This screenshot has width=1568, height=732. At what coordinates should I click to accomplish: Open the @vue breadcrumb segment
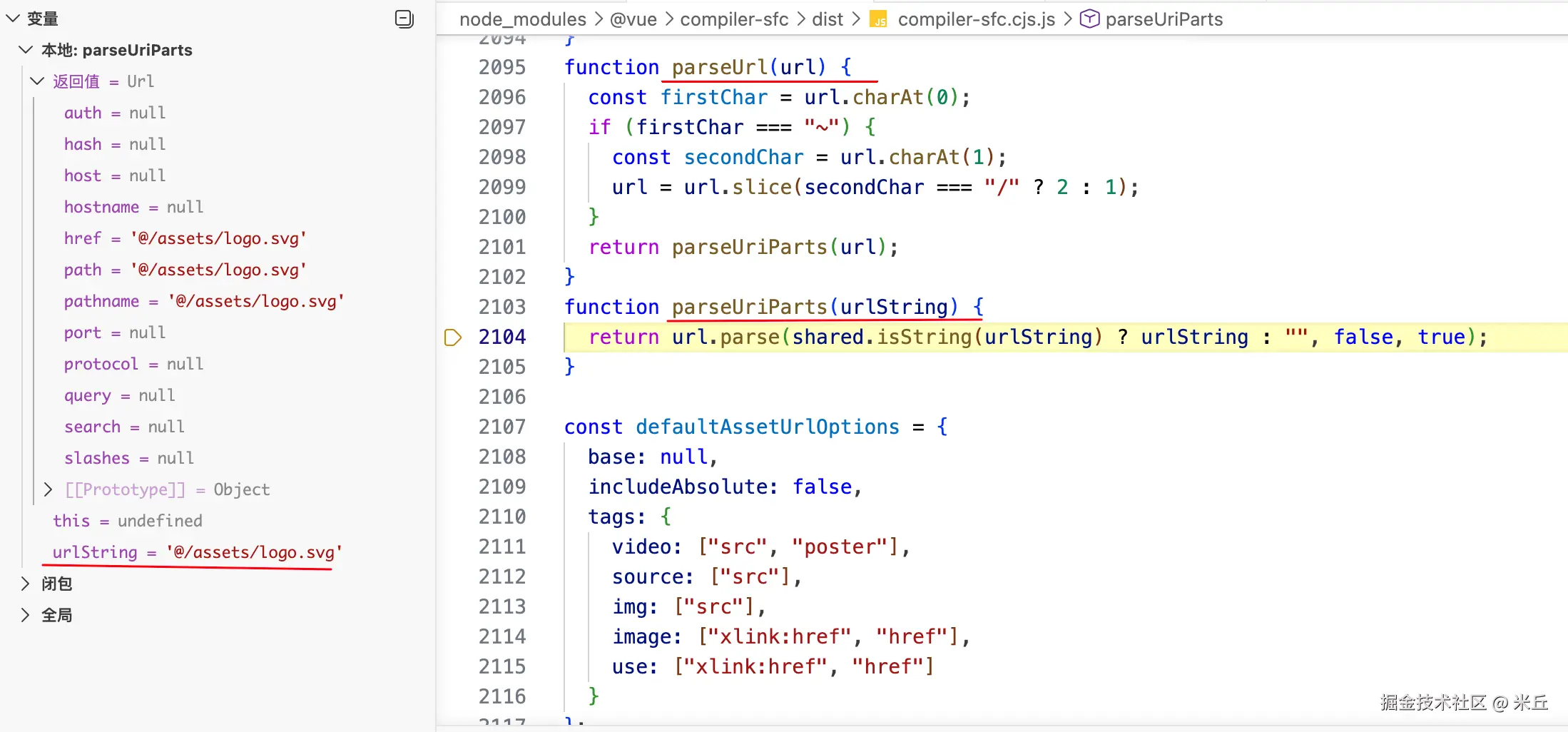pyautogui.click(x=633, y=19)
